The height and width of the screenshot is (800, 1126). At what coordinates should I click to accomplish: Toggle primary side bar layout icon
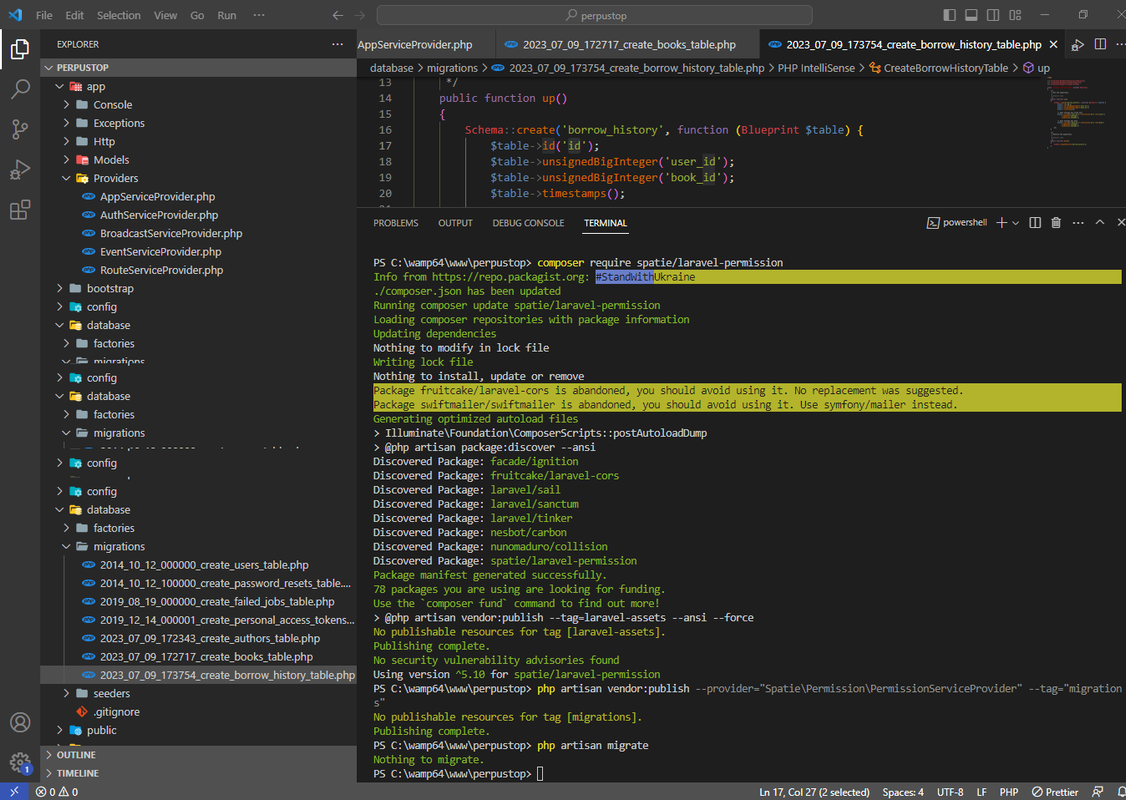click(x=949, y=15)
